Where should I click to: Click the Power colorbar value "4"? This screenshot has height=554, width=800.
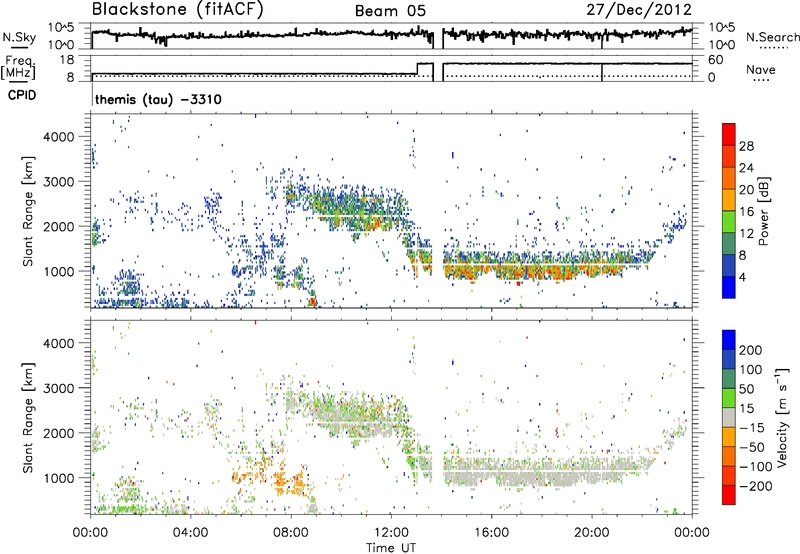(742, 277)
